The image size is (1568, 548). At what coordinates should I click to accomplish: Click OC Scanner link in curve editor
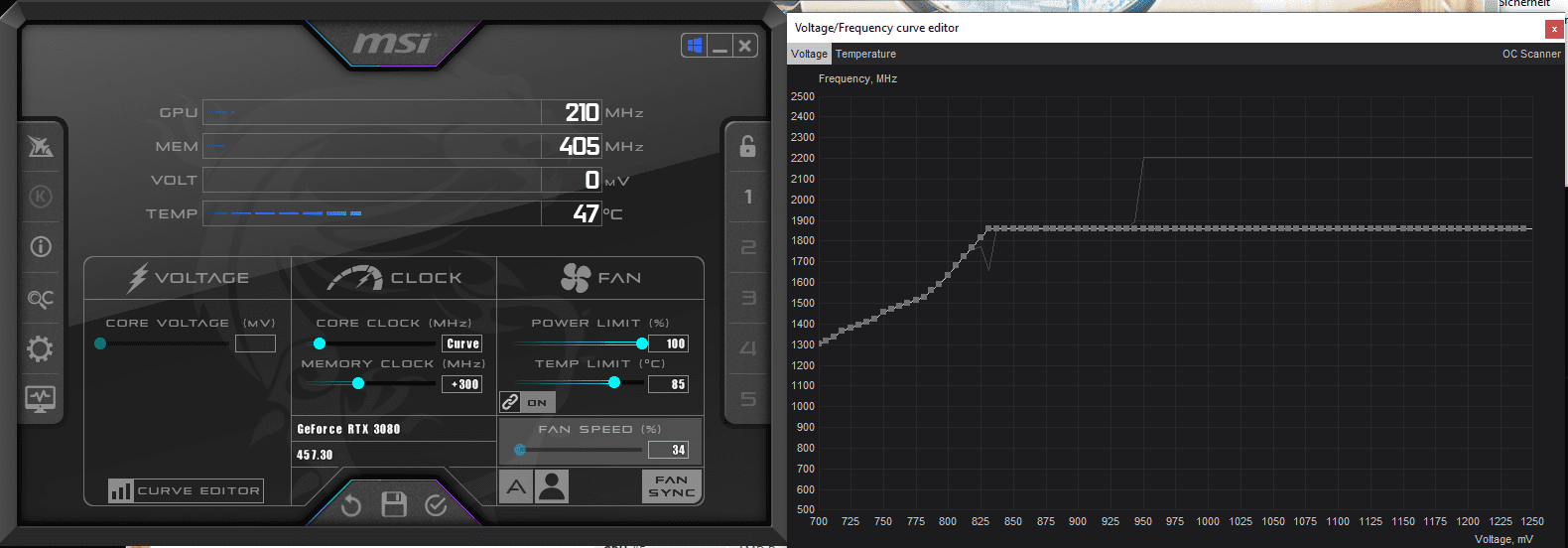click(1531, 54)
